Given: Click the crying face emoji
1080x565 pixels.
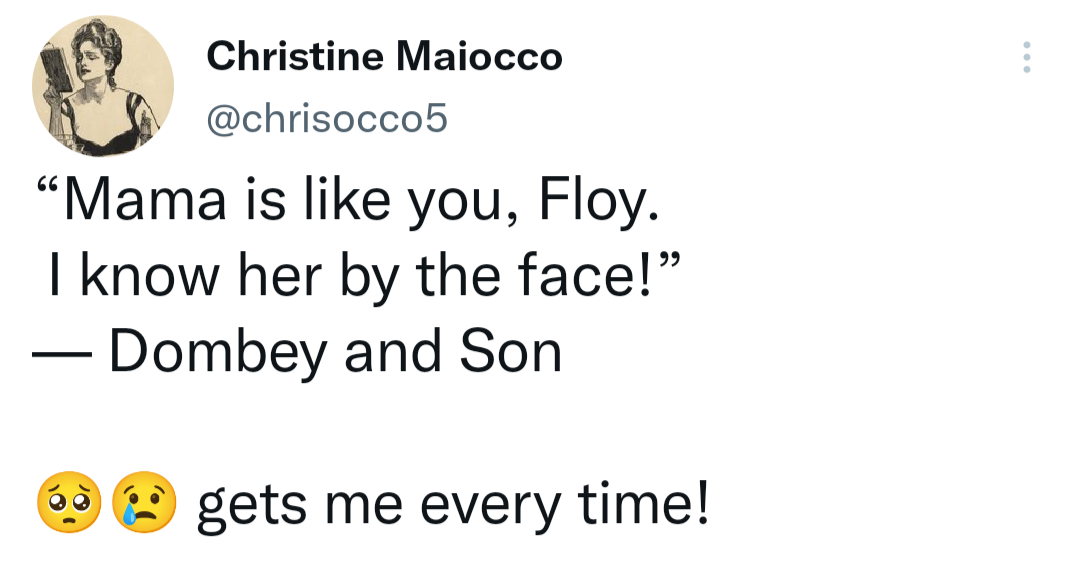Looking at the screenshot, I should coord(145,504).
